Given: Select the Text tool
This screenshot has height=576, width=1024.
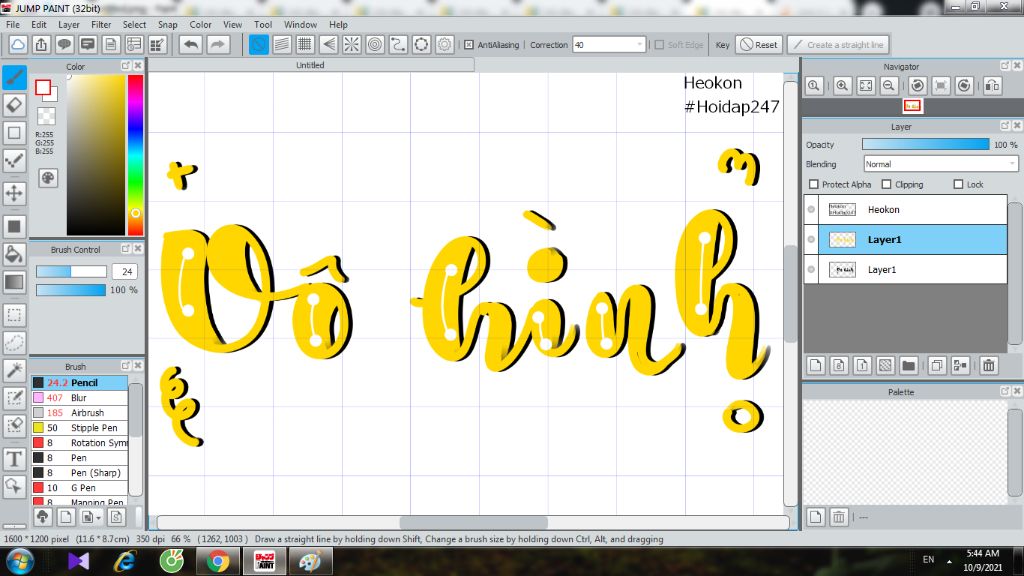Looking at the screenshot, I should [14, 459].
